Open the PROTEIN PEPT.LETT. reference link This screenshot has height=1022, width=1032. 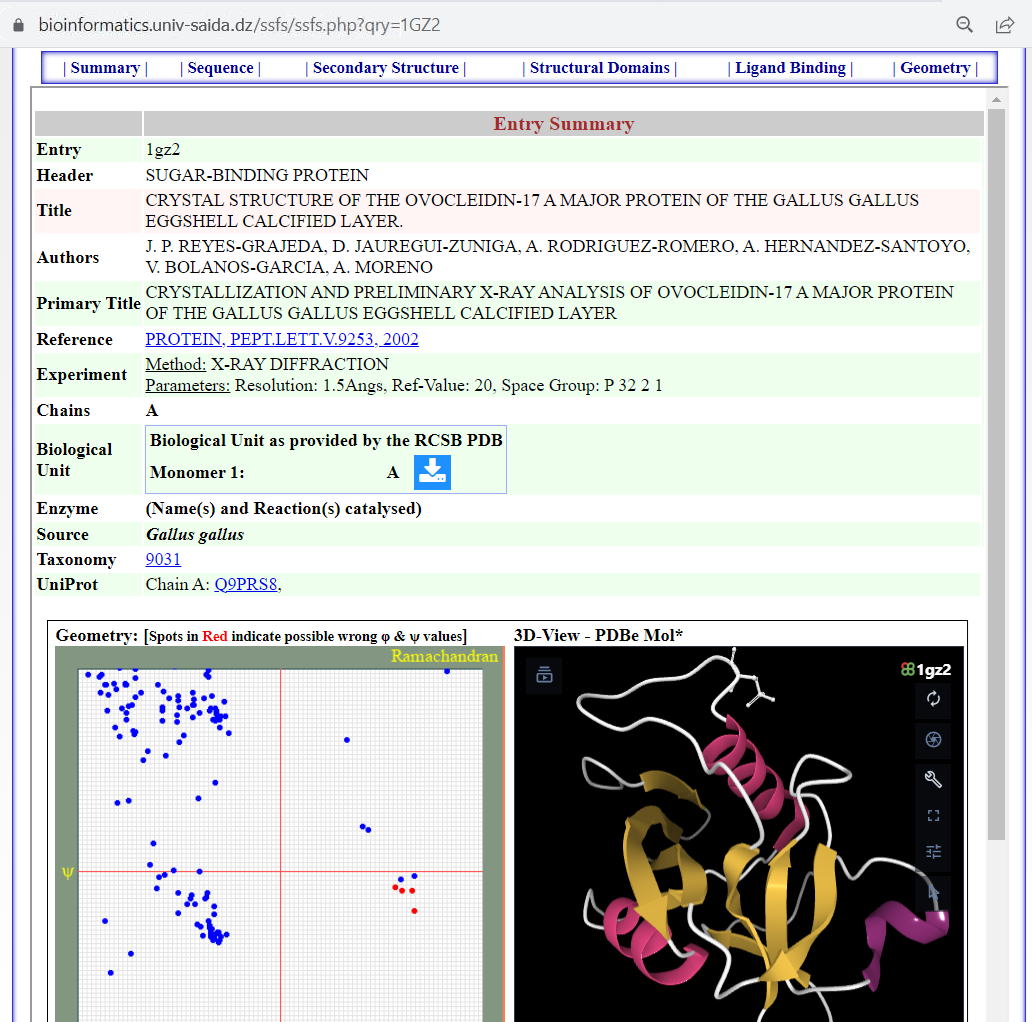click(x=282, y=339)
